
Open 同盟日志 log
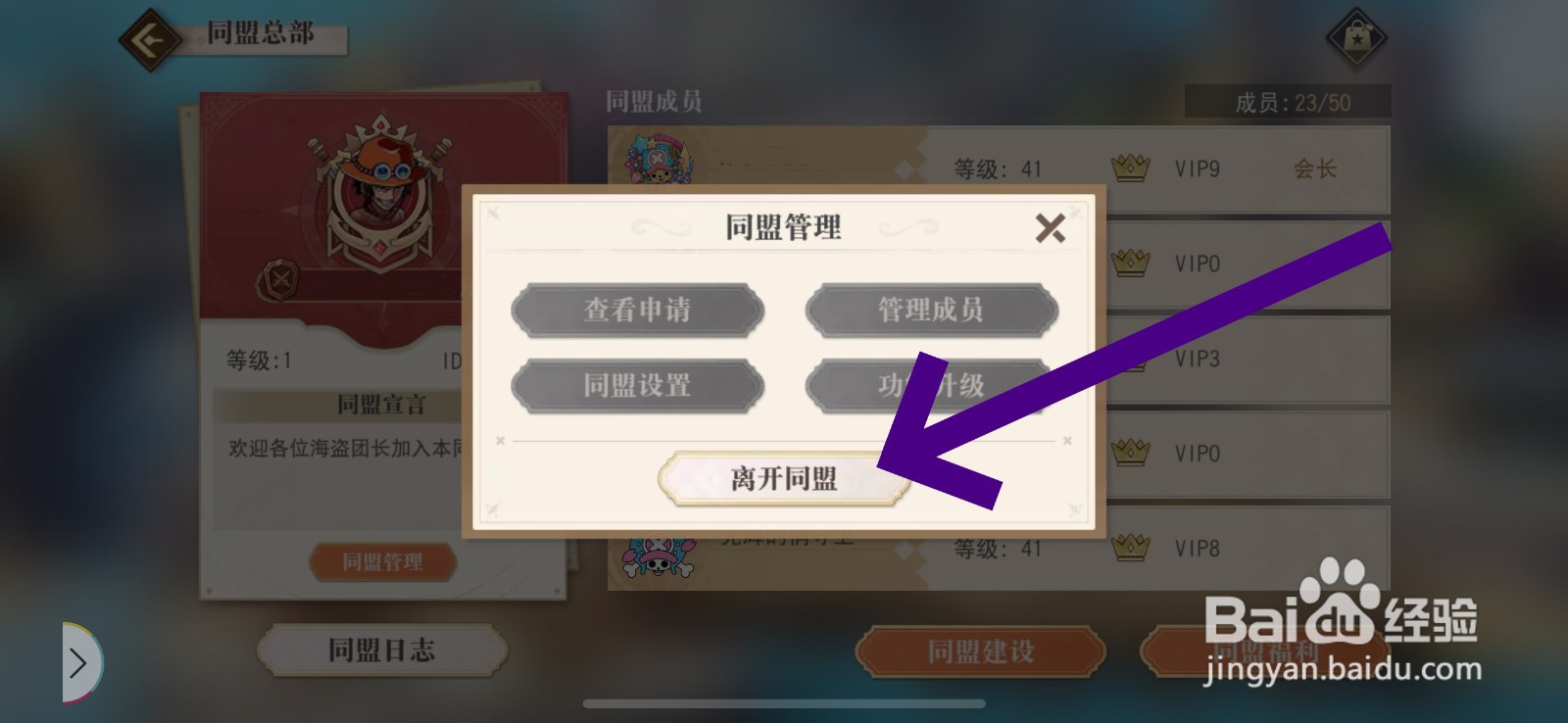pyautogui.click(x=381, y=651)
